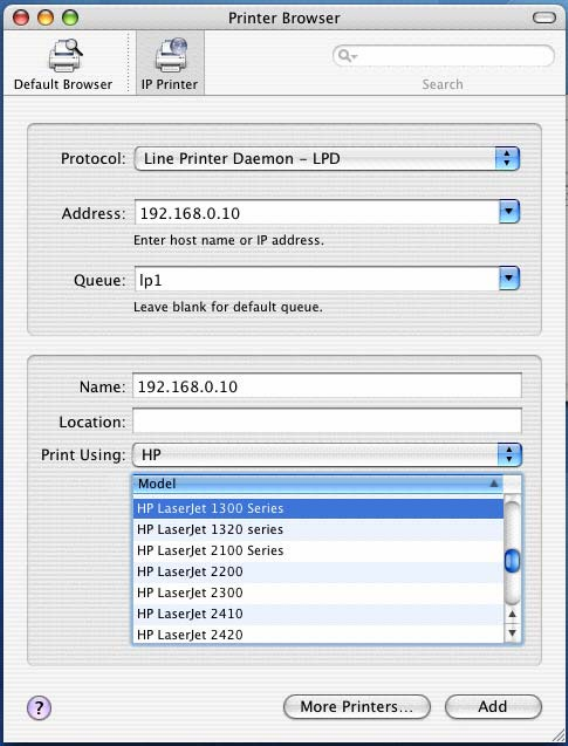Screen dimensions: 568x746
Task: Open the Default Browser toolbar icon
Action: [x=63, y=64]
